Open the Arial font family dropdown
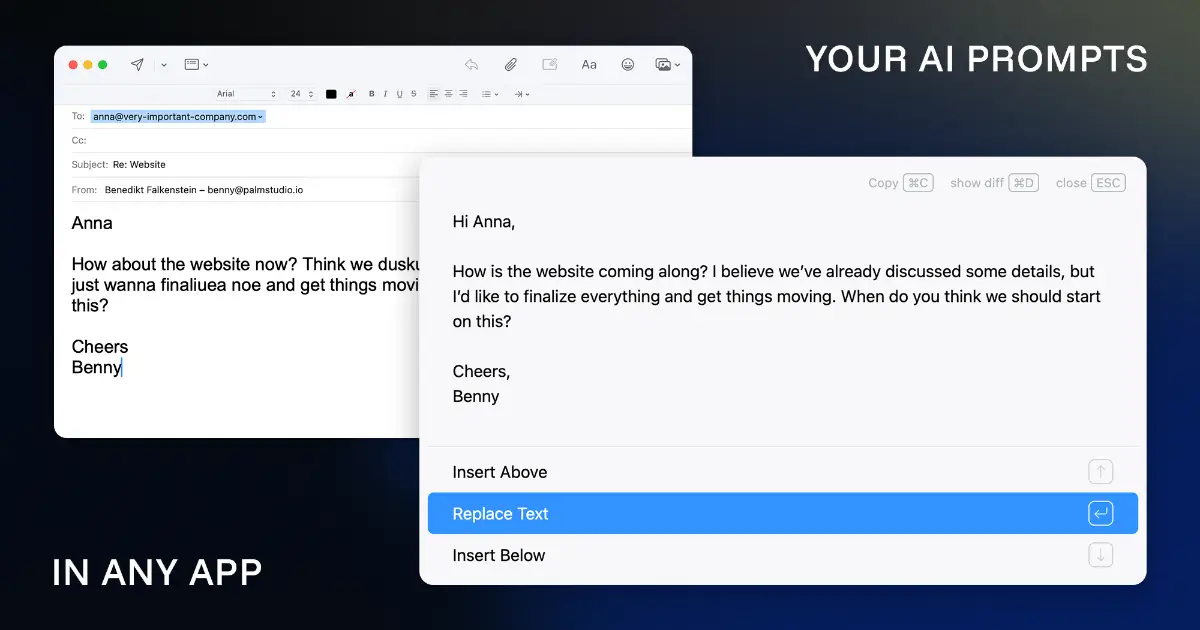The width and height of the screenshot is (1200, 630). [x=246, y=94]
